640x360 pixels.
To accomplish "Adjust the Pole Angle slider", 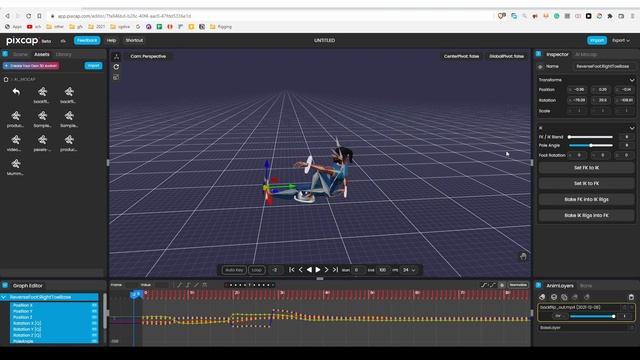I will pos(591,145).
